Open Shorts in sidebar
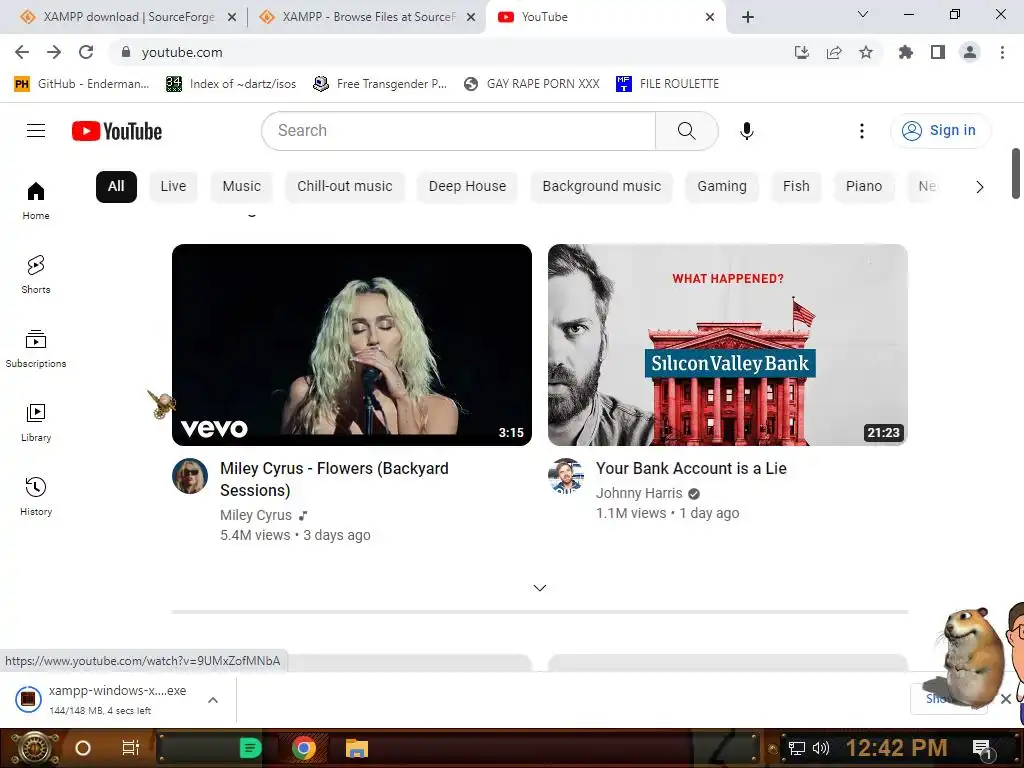The height and width of the screenshot is (768, 1024). (36, 274)
